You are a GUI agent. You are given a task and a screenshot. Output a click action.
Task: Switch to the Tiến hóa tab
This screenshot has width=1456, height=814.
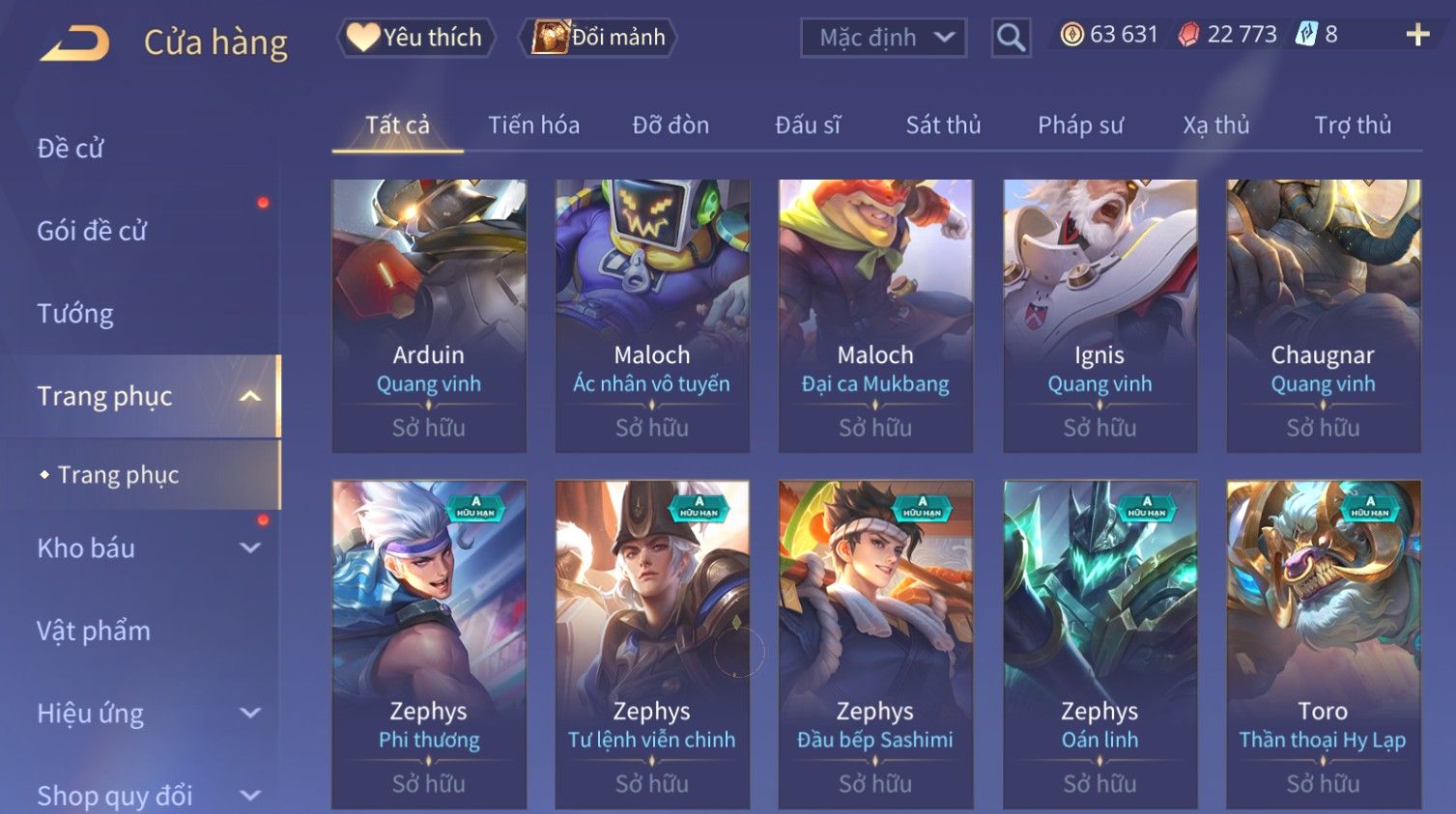coord(533,125)
